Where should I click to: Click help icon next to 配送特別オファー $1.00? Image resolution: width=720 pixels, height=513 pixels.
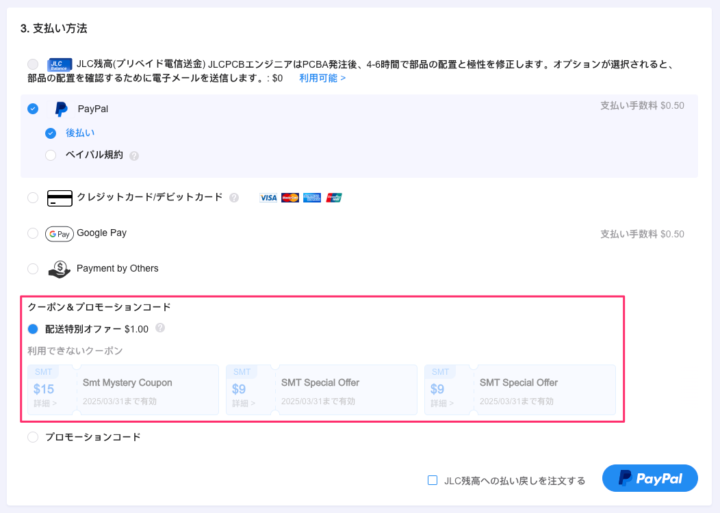point(160,328)
